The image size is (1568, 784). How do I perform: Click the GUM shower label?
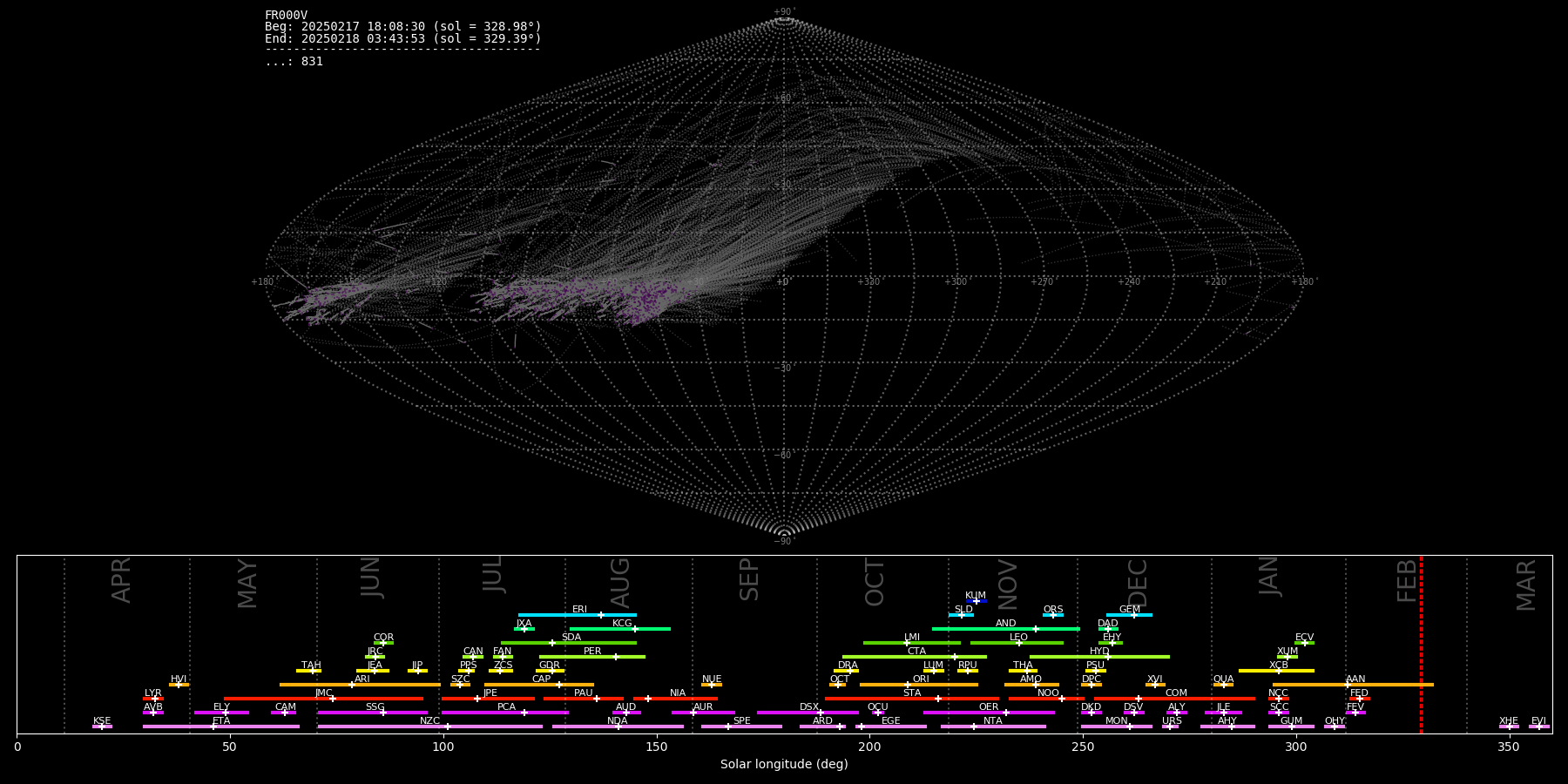pyautogui.click(x=1291, y=720)
